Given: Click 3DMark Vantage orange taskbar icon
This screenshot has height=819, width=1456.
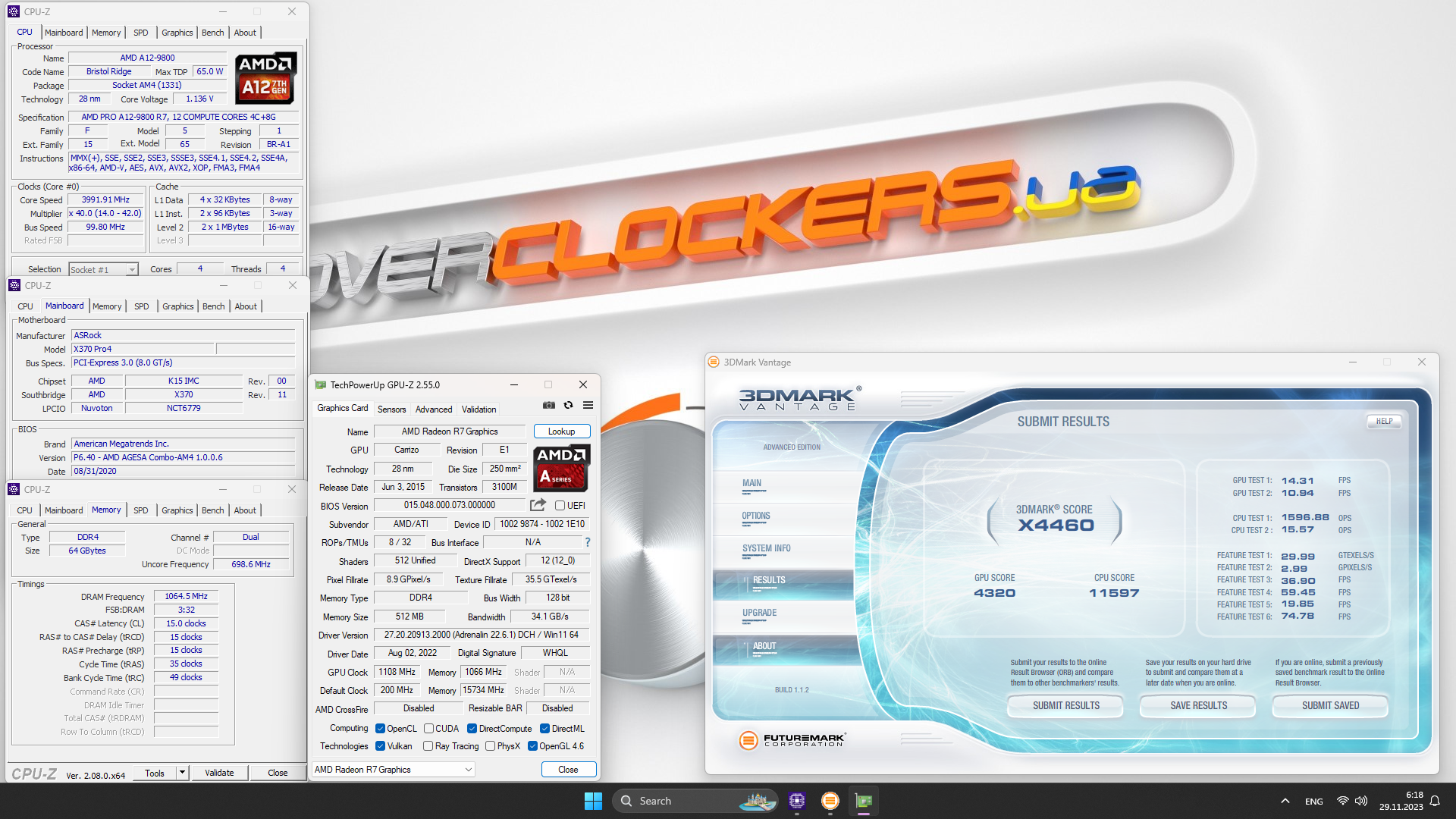Looking at the screenshot, I should click(830, 801).
